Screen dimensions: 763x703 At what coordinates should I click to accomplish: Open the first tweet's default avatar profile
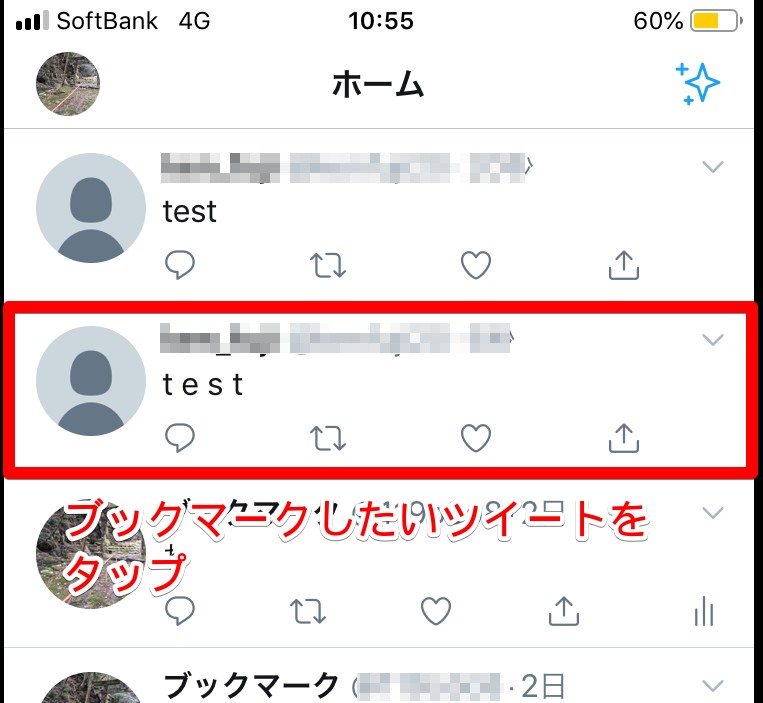point(91,208)
